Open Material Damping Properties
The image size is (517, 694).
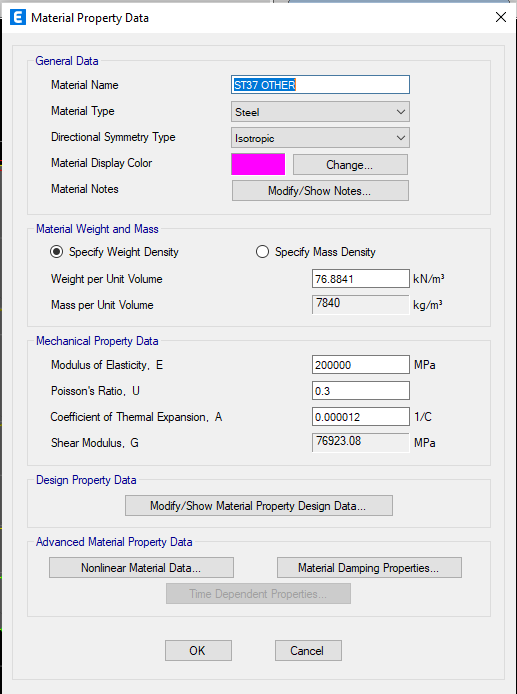click(x=369, y=567)
